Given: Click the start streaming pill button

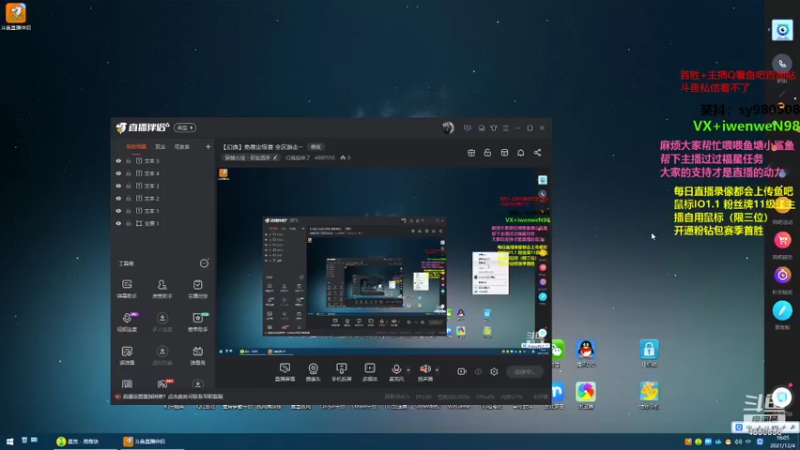Looking at the screenshot, I should [x=524, y=371].
